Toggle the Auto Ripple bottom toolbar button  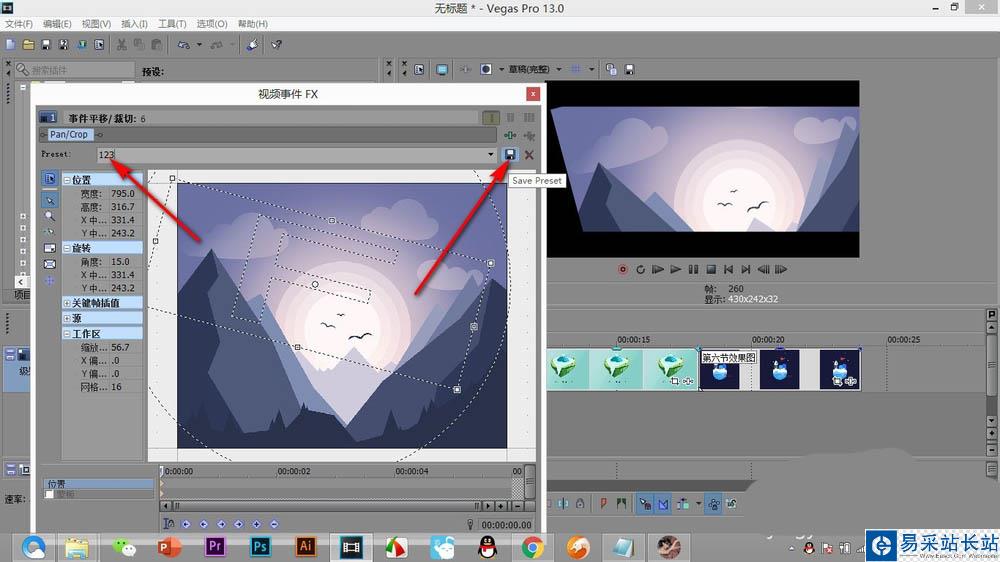tap(683, 504)
